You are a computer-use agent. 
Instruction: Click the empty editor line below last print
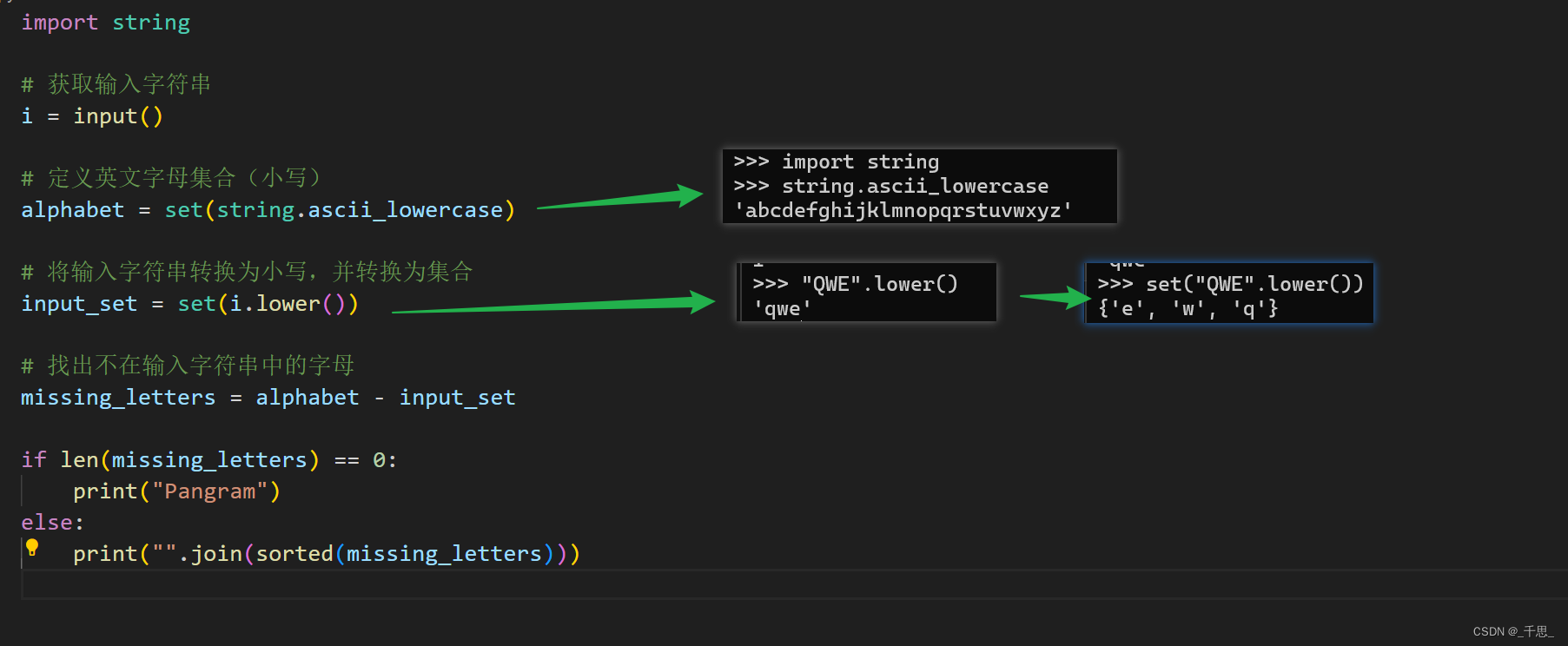pos(794,584)
